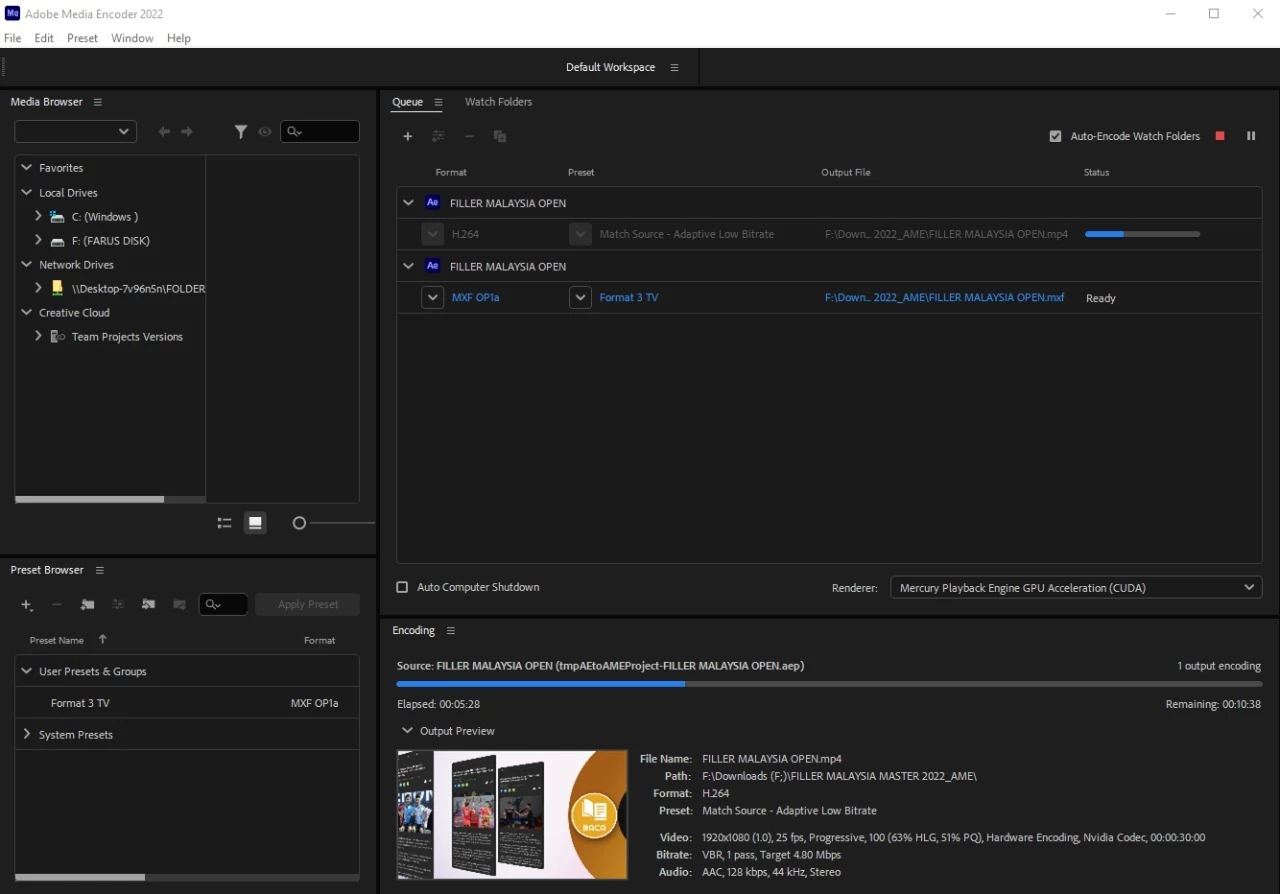Screen dimensions: 1280x894
Task: Open the Window menu
Action: click(132, 38)
